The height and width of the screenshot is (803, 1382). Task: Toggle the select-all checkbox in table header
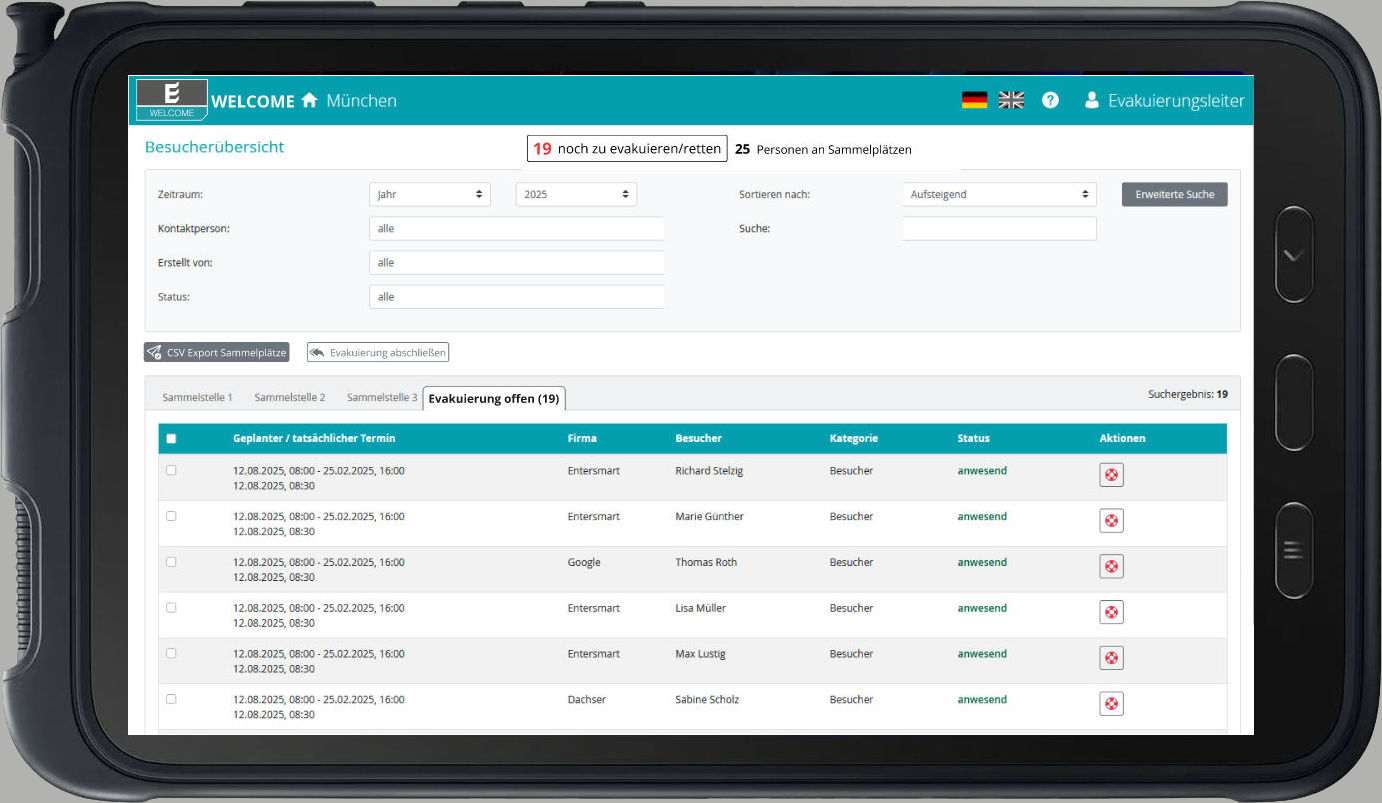coord(171,439)
